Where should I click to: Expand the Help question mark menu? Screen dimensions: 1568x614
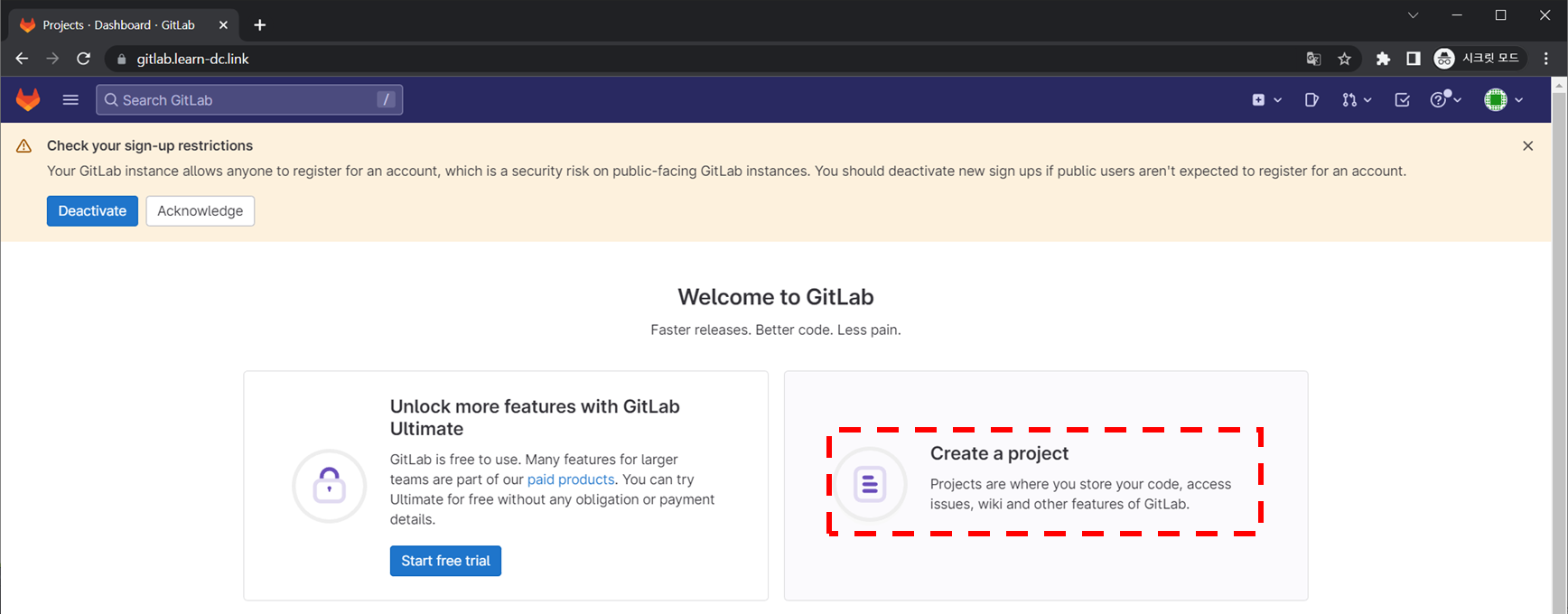tap(1445, 100)
